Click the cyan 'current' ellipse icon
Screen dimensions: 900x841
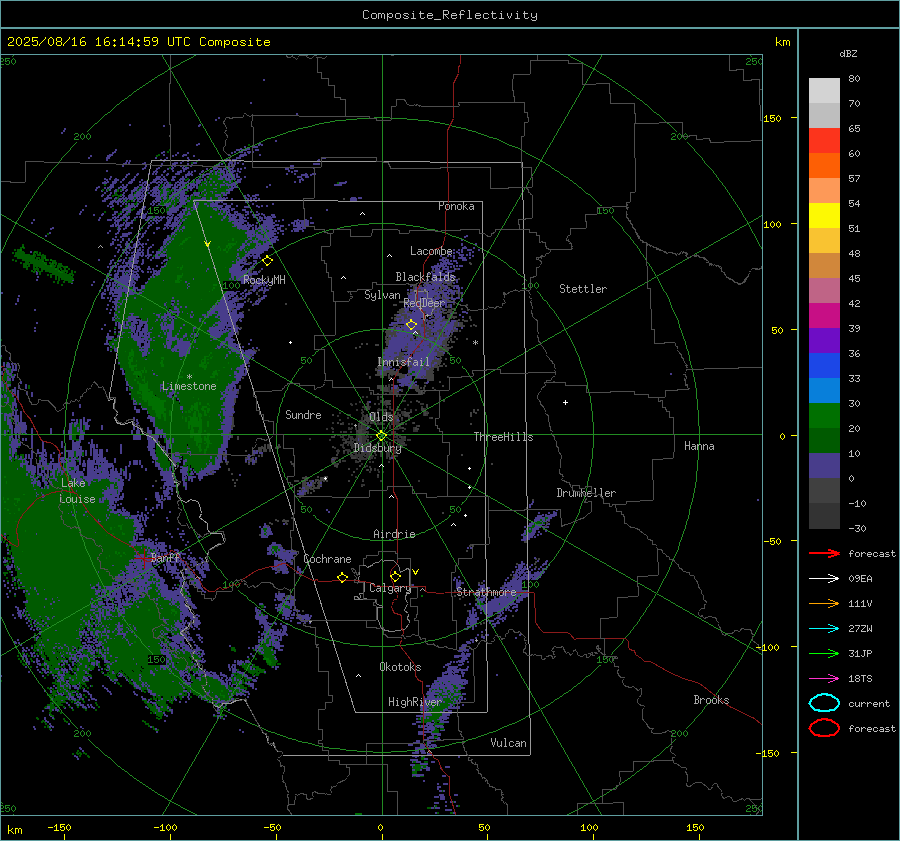(824, 703)
